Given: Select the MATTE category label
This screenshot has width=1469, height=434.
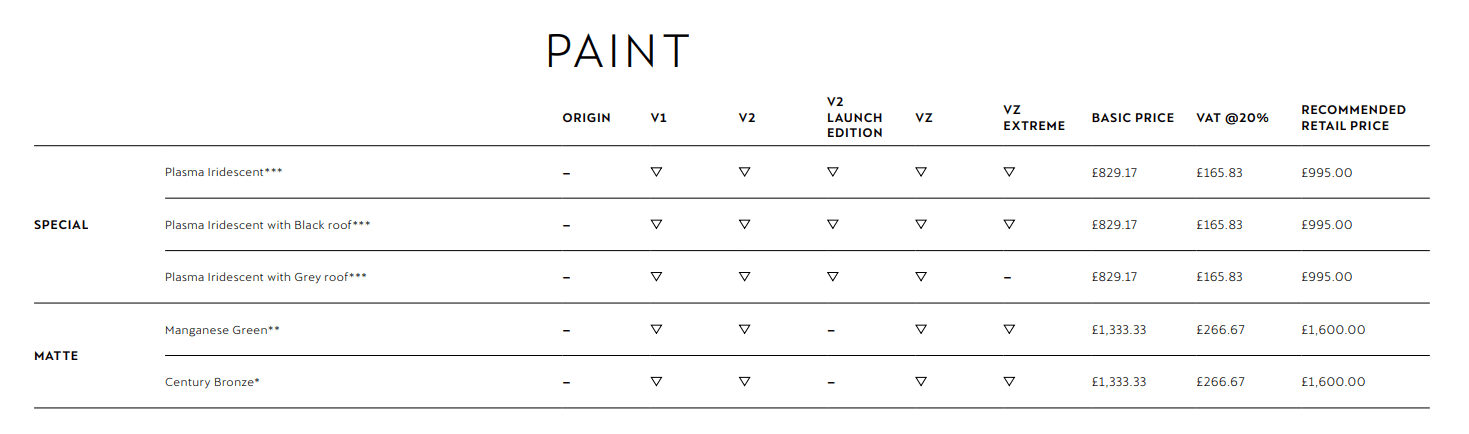Looking at the screenshot, I should (56, 356).
